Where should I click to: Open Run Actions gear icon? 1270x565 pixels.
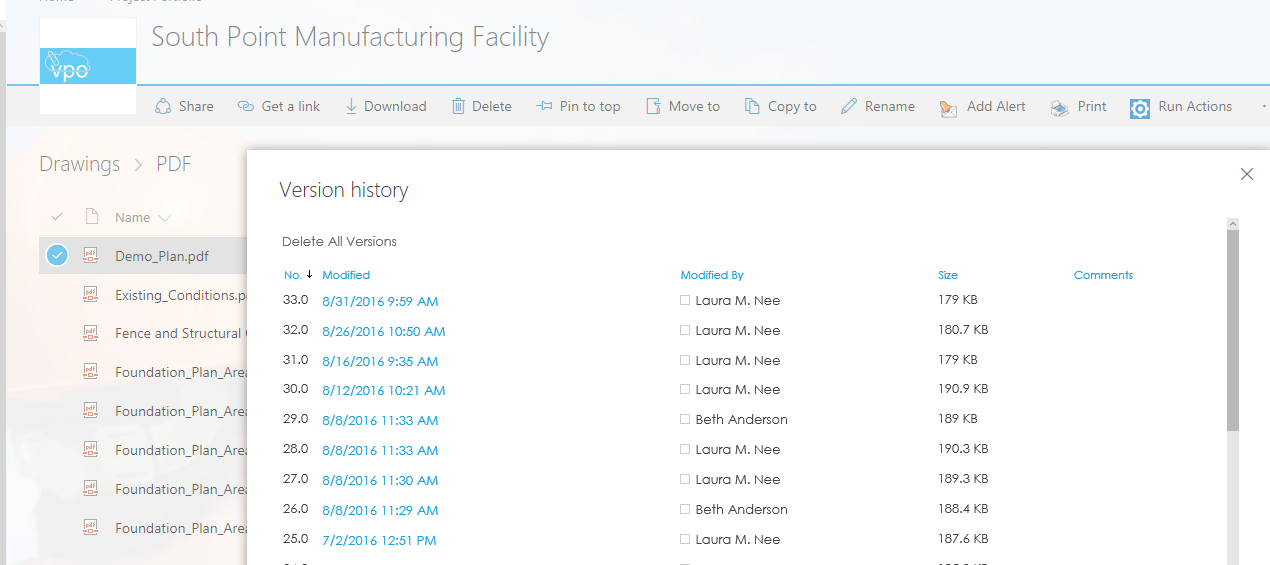(x=1140, y=108)
